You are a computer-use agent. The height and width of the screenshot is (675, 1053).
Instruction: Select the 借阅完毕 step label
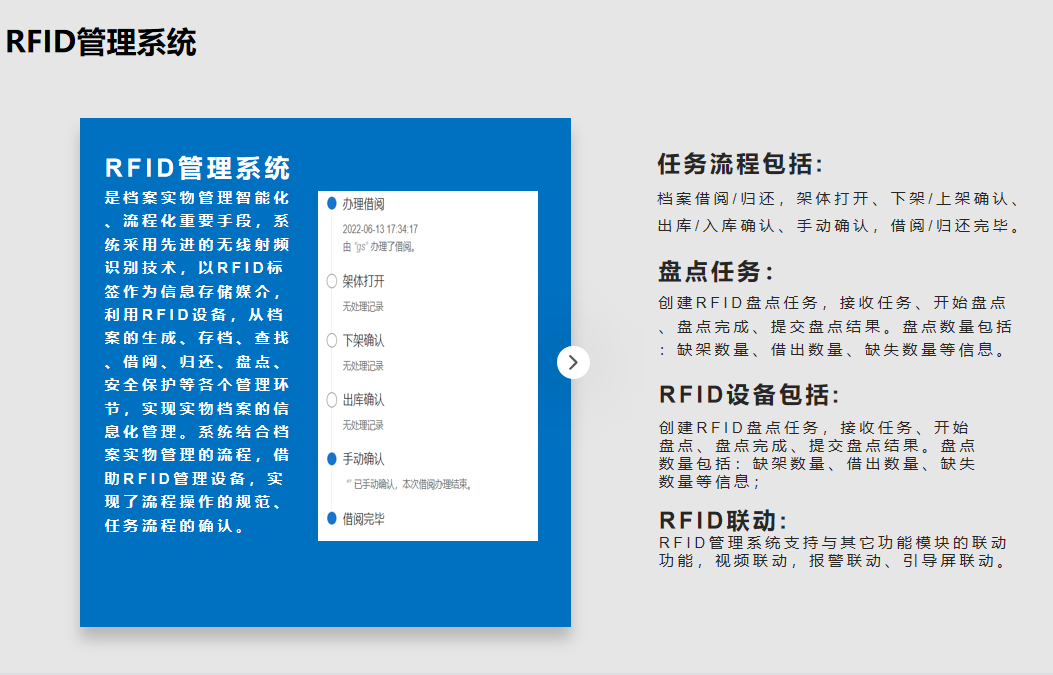point(363,519)
